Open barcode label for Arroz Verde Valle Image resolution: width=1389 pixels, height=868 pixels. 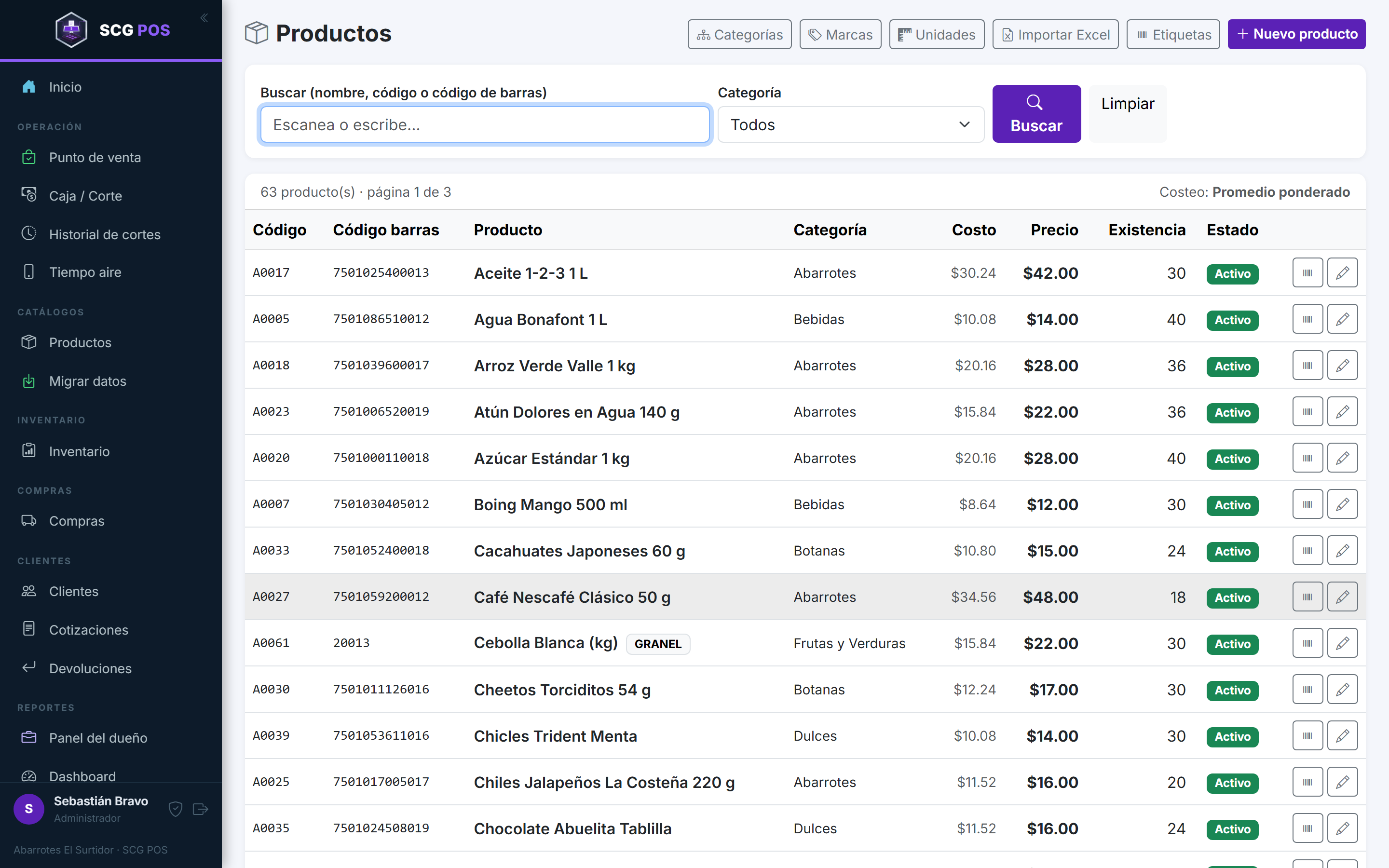click(x=1307, y=365)
